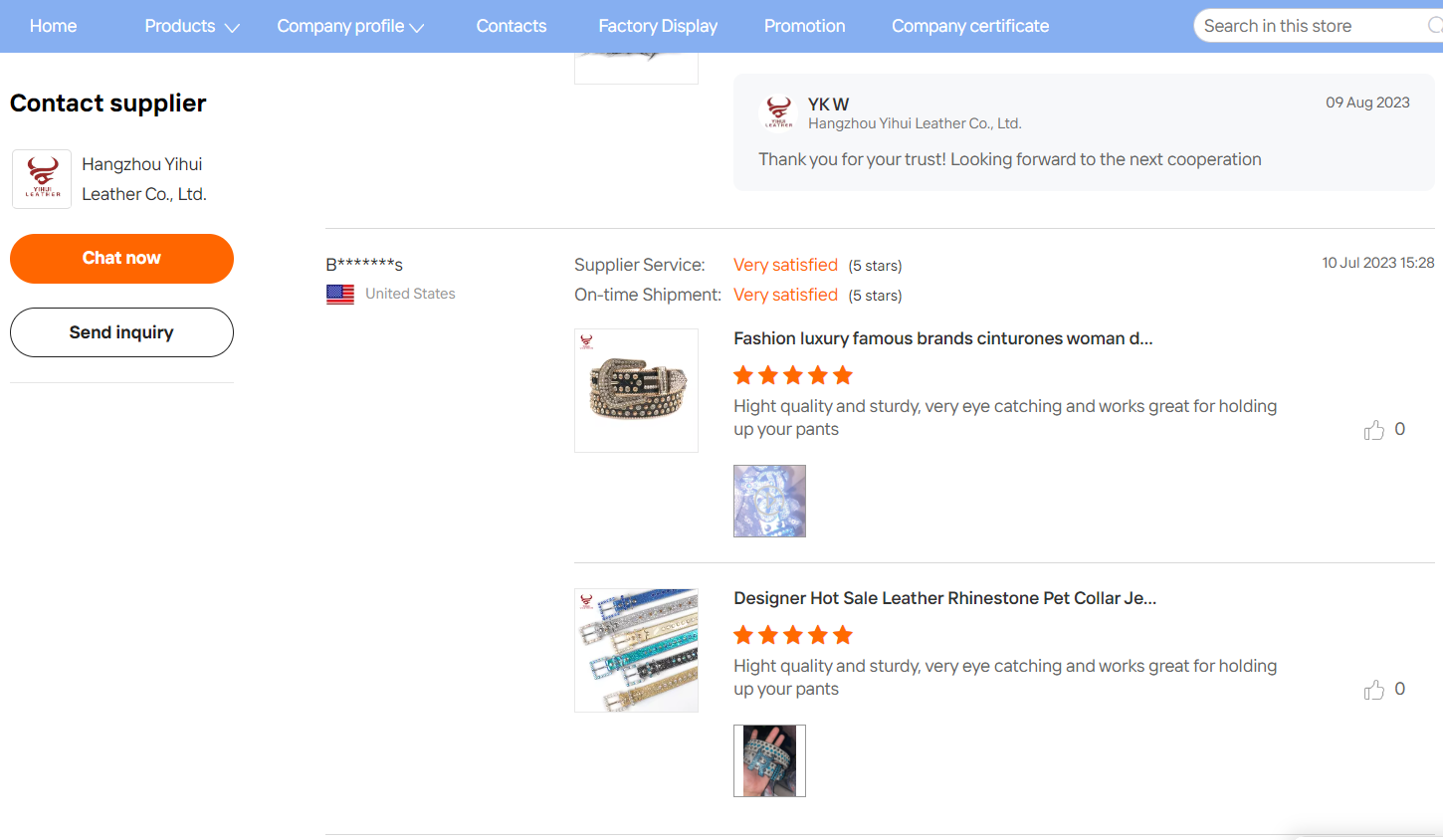The image size is (1443, 840).
Task: View the reviewer photo of belt held in hand
Action: coord(769,760)
